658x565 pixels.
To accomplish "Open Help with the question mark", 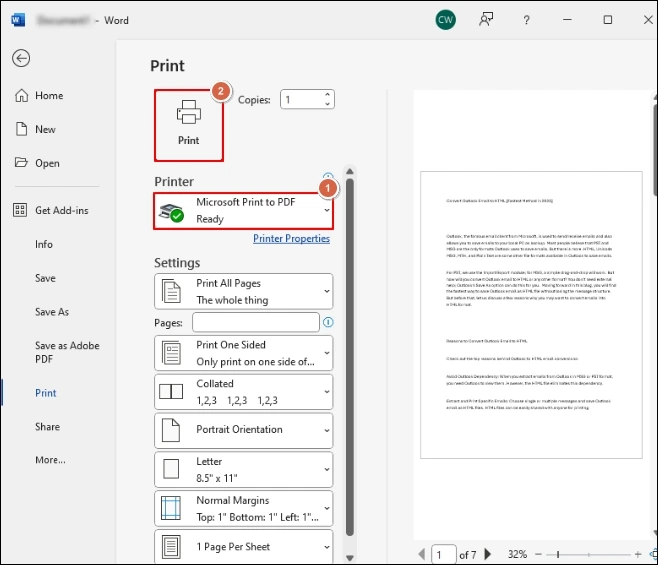I will [526, 20].
